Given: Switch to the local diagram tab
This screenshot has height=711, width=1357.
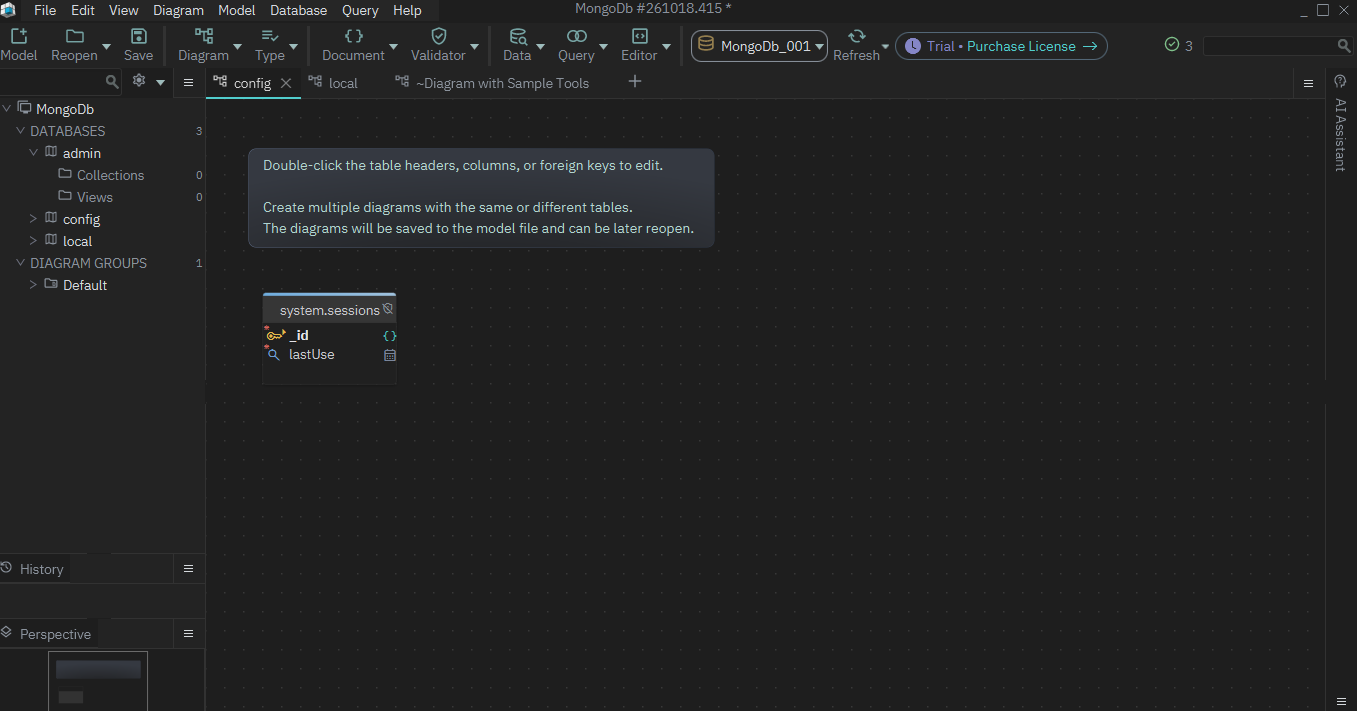Looking at the screenshot, I should 333,83.
